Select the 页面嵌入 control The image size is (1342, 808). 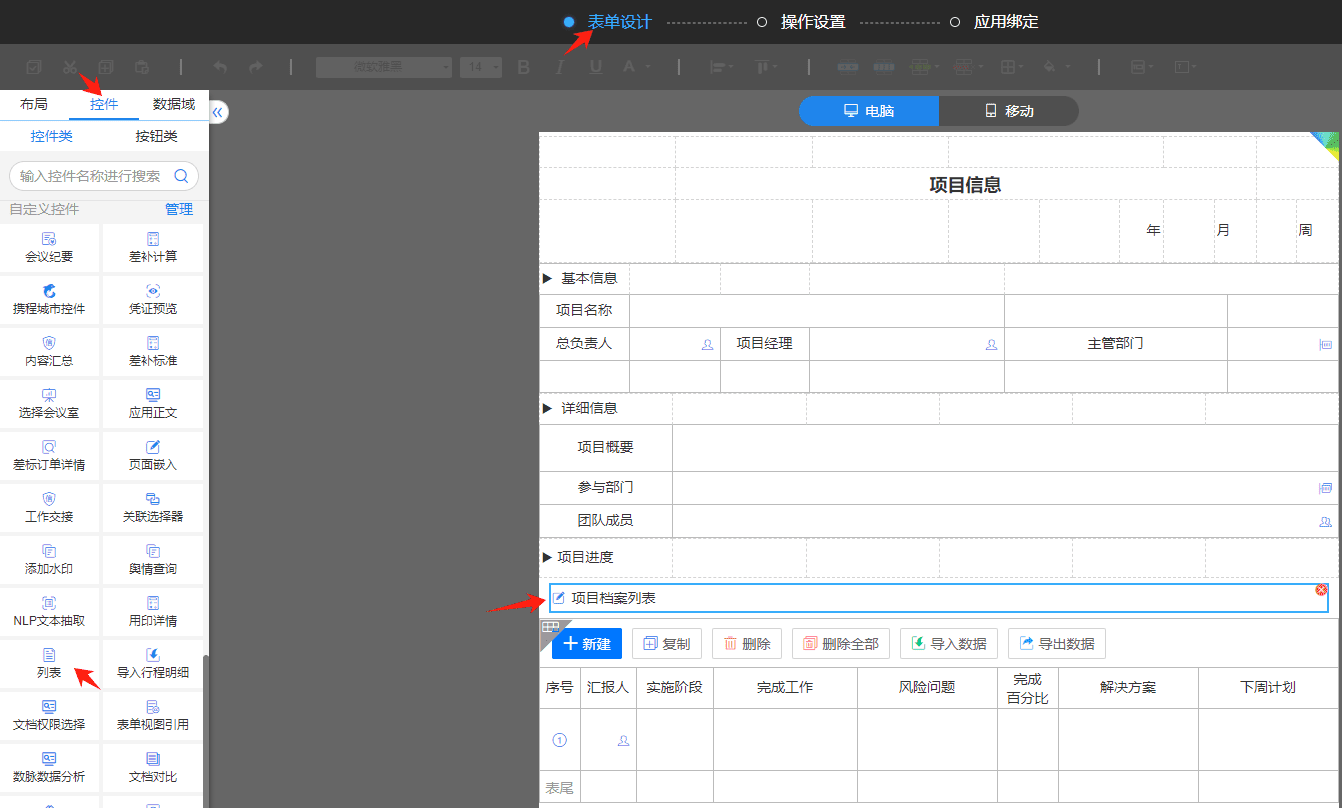pos(153,455)
